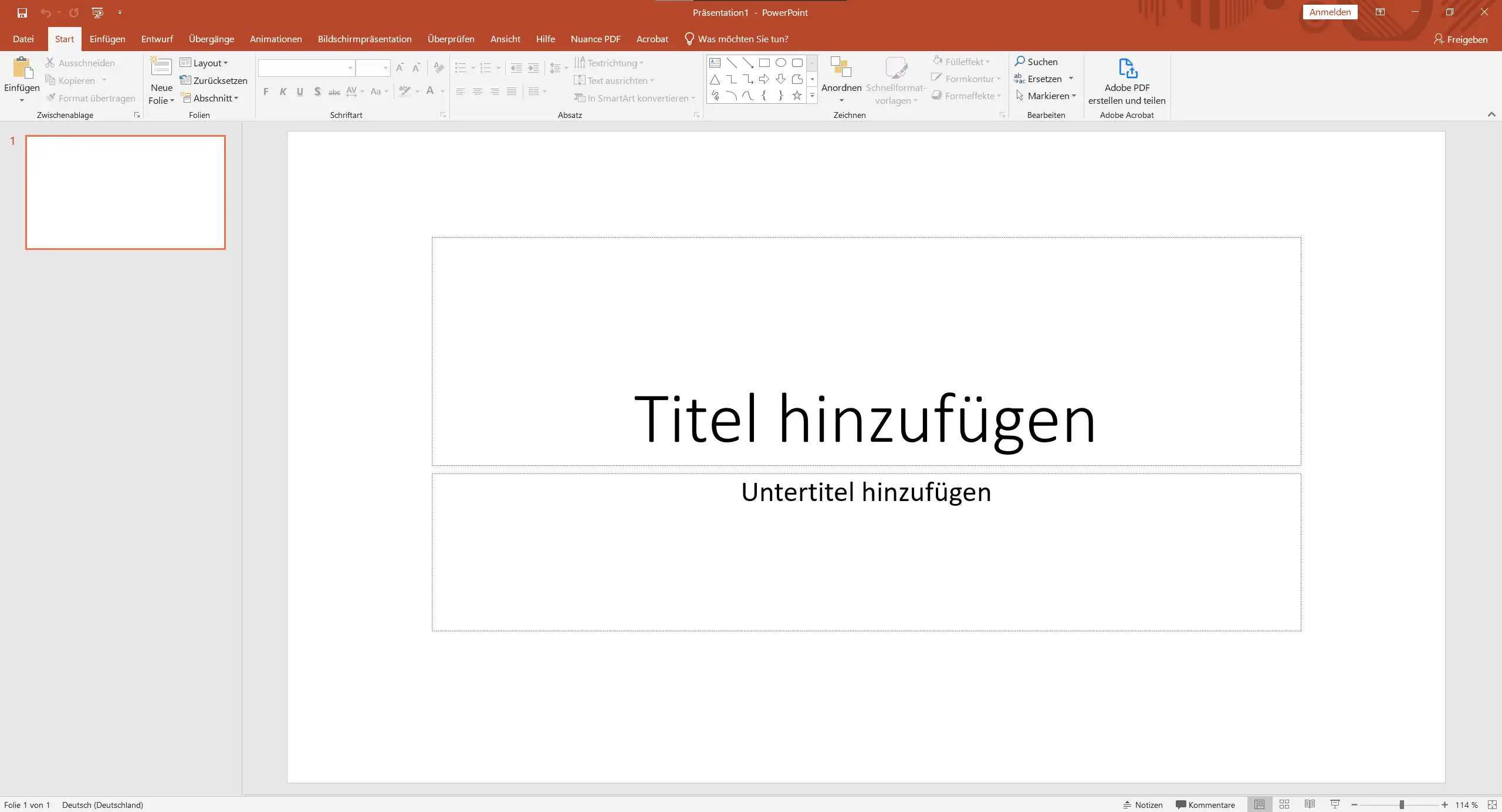Select the star shape in shapes gallery
This screenshot has height=812, width=1502.
coord(797,96)
